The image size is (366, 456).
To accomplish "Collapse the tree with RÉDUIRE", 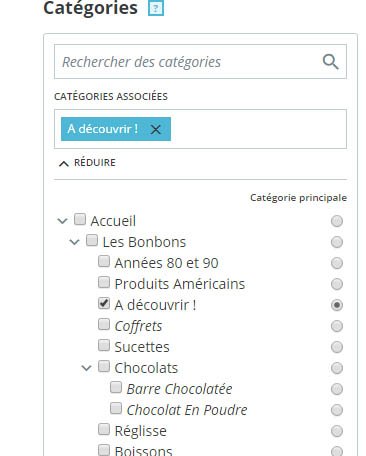I will [x=87, y=163].
